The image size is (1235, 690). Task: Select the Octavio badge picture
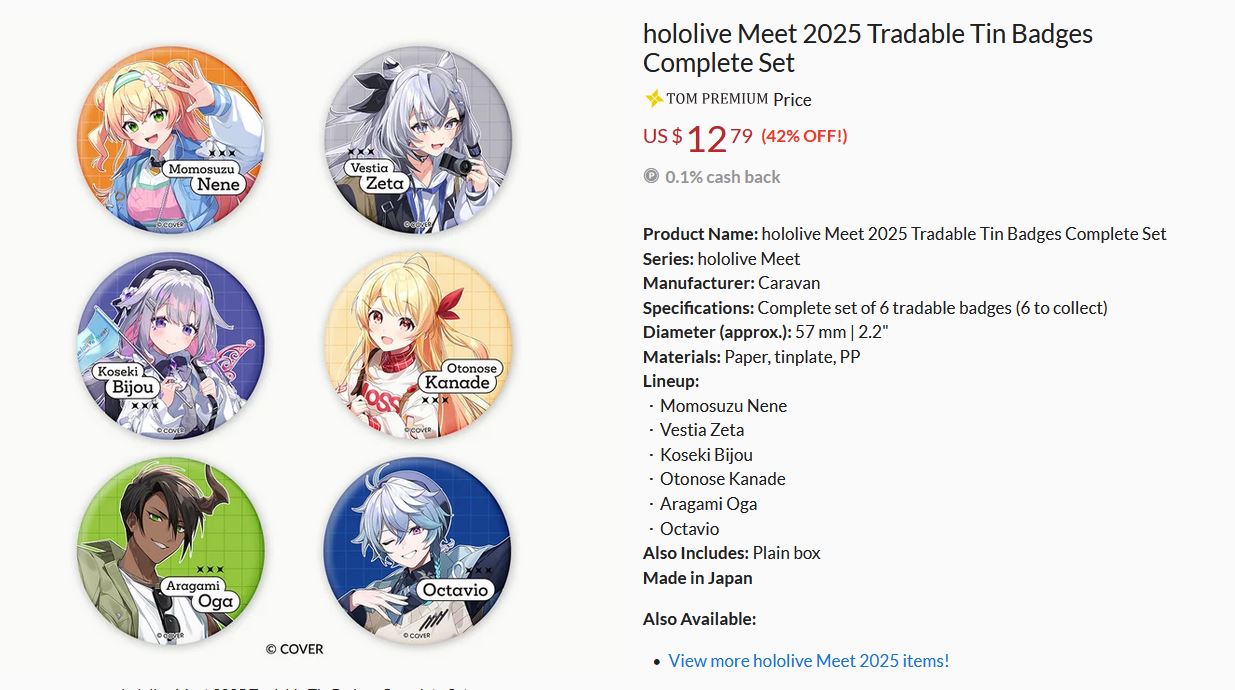[x=418, y=551]
